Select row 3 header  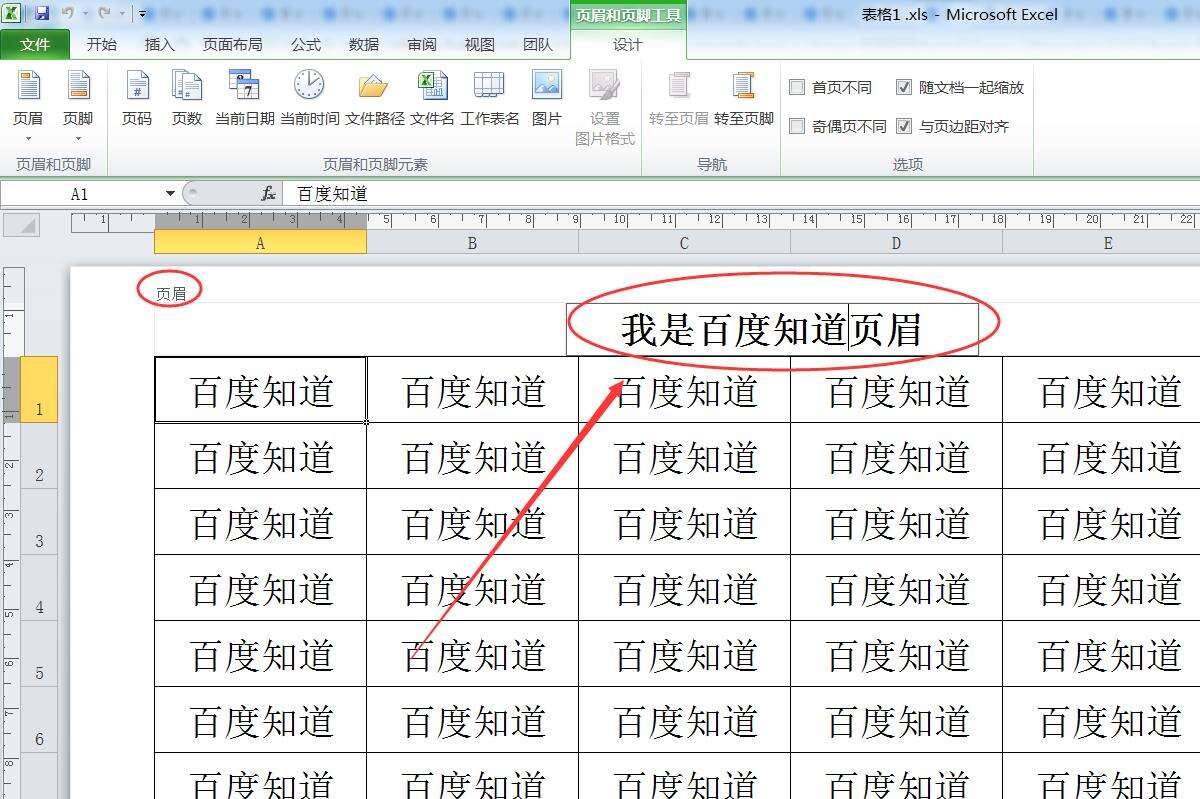pyautogui.click(x=40, y=522)
